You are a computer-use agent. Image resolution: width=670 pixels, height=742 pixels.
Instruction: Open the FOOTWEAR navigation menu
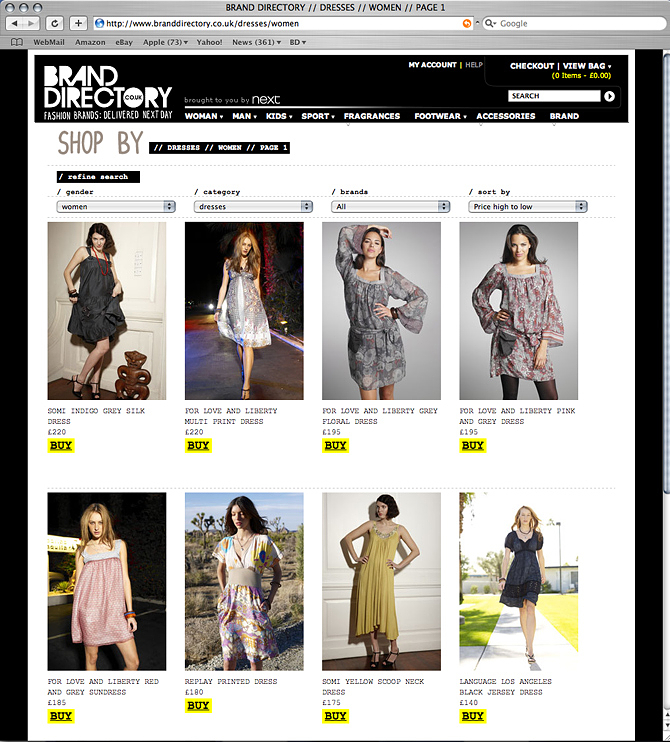(x=440, y=116)
